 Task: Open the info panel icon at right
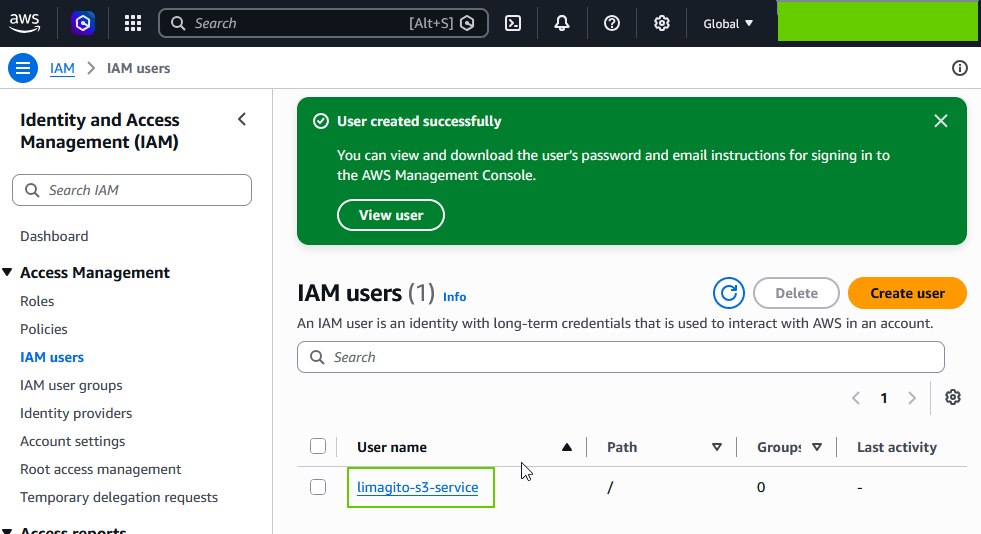(x=960, y=68)
